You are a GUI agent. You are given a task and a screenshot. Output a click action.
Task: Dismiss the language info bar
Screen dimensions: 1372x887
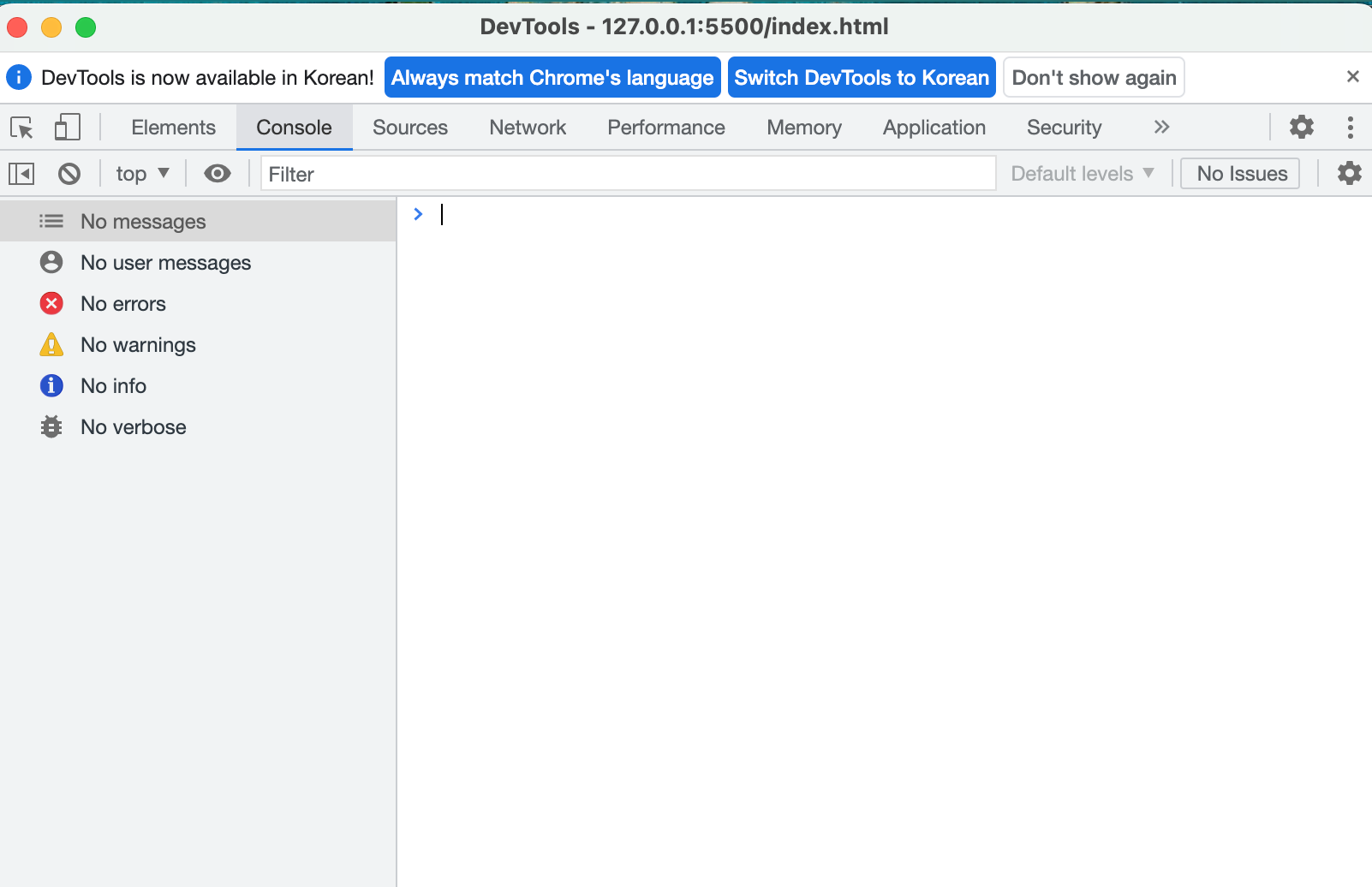pyautogui.click(x=1353, y=77)
